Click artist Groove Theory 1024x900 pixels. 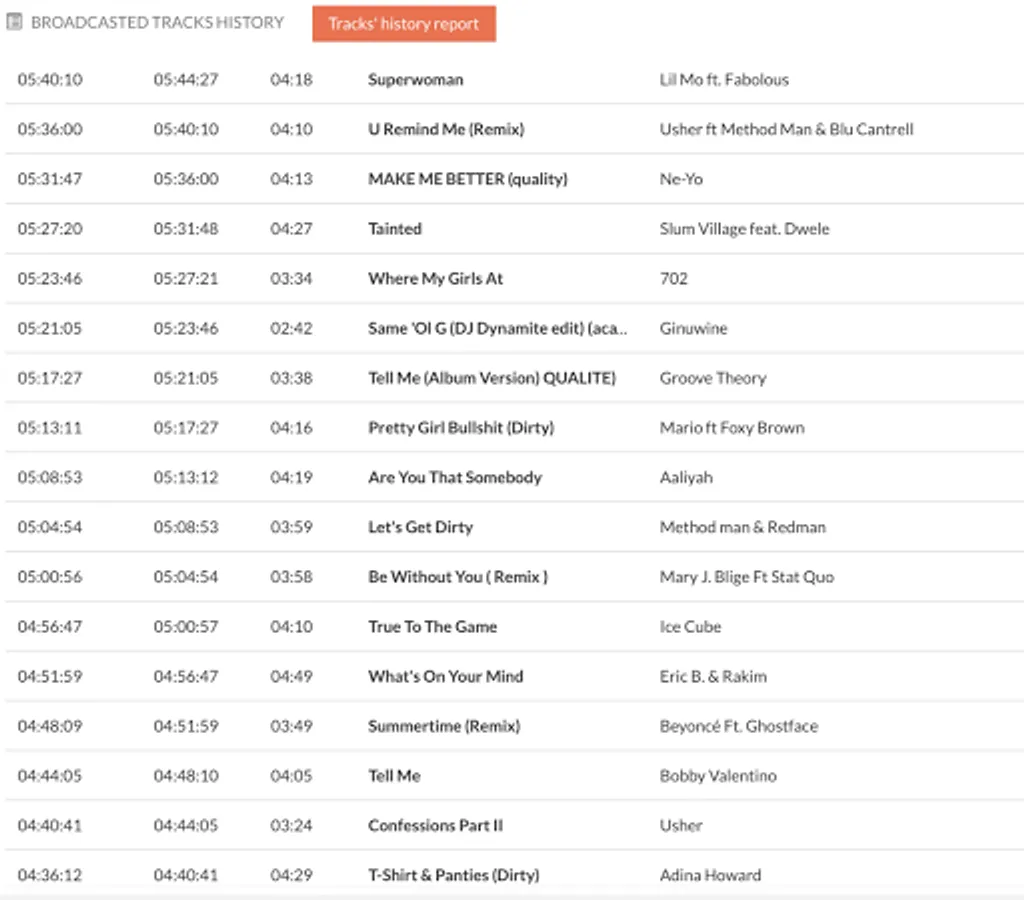[x=713, y=378]
